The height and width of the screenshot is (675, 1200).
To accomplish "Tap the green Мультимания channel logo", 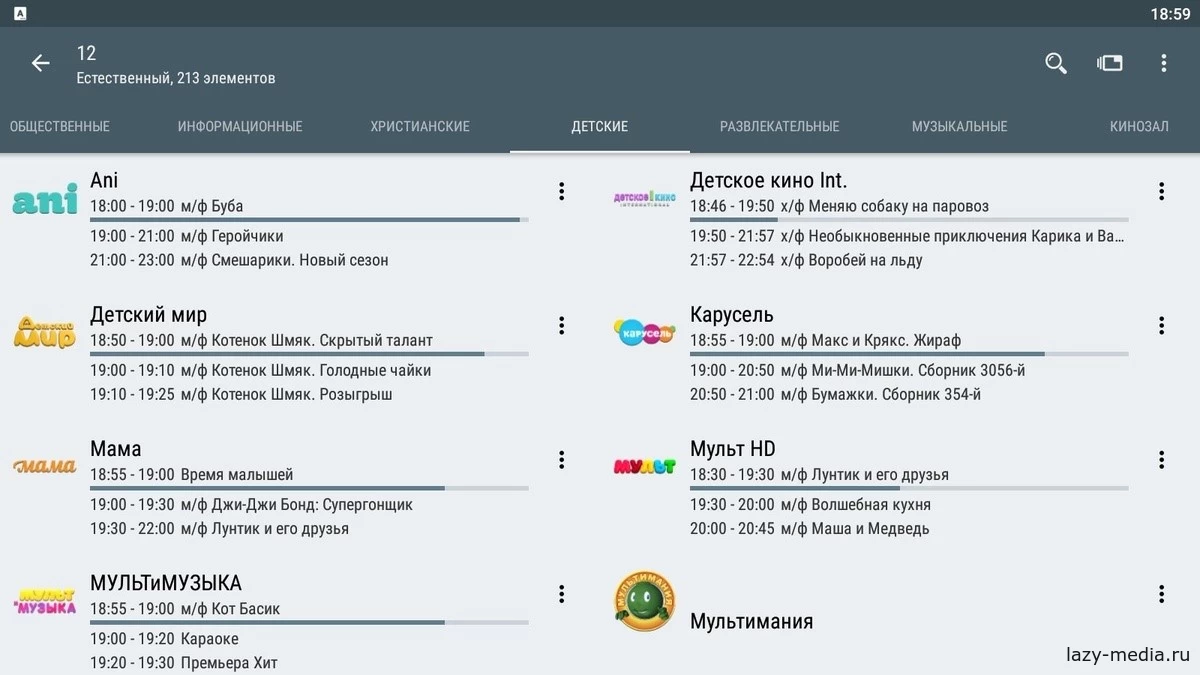I will click(x=644, y=601).
